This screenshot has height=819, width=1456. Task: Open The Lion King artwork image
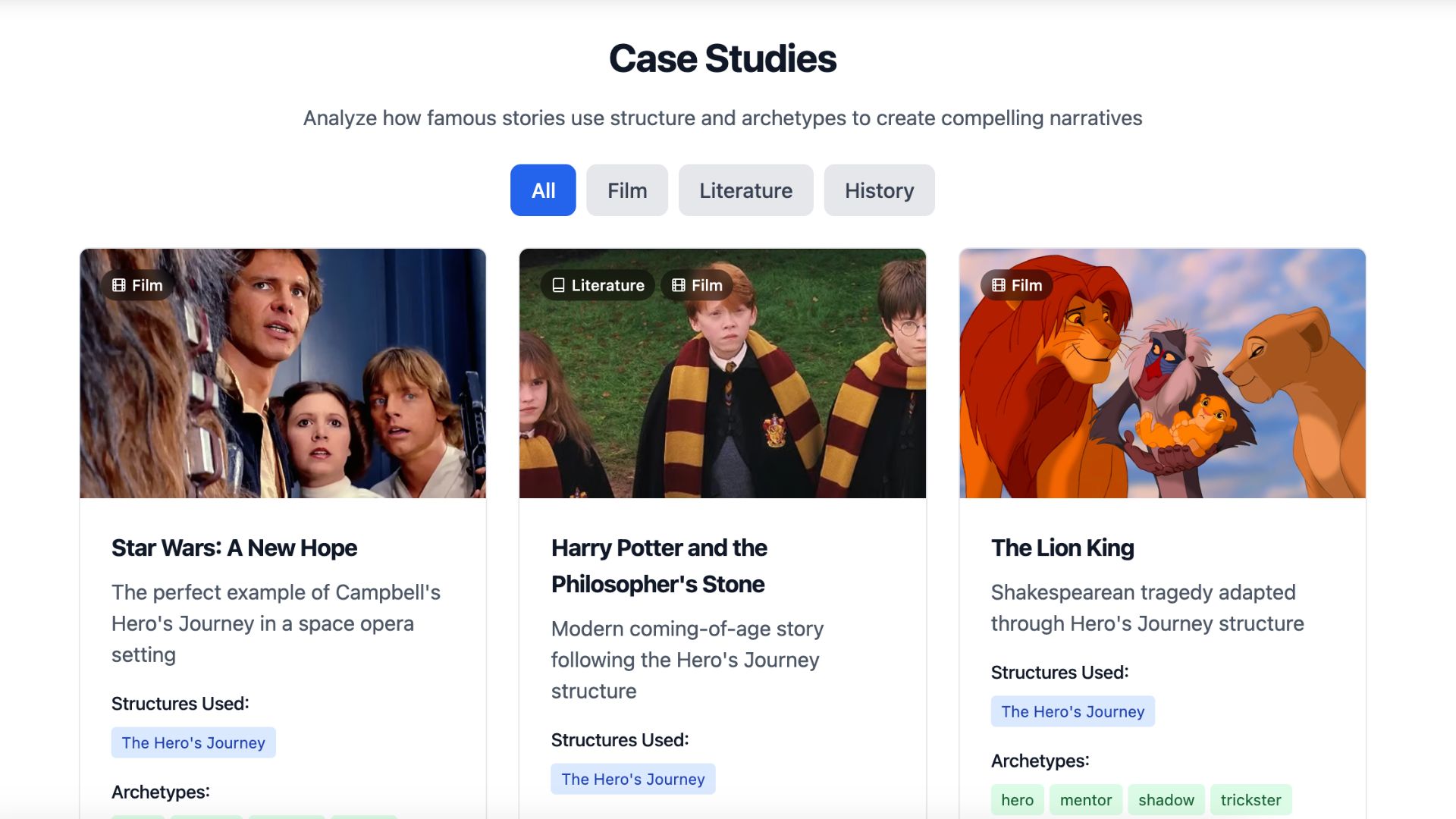(x=1163, y=394)
